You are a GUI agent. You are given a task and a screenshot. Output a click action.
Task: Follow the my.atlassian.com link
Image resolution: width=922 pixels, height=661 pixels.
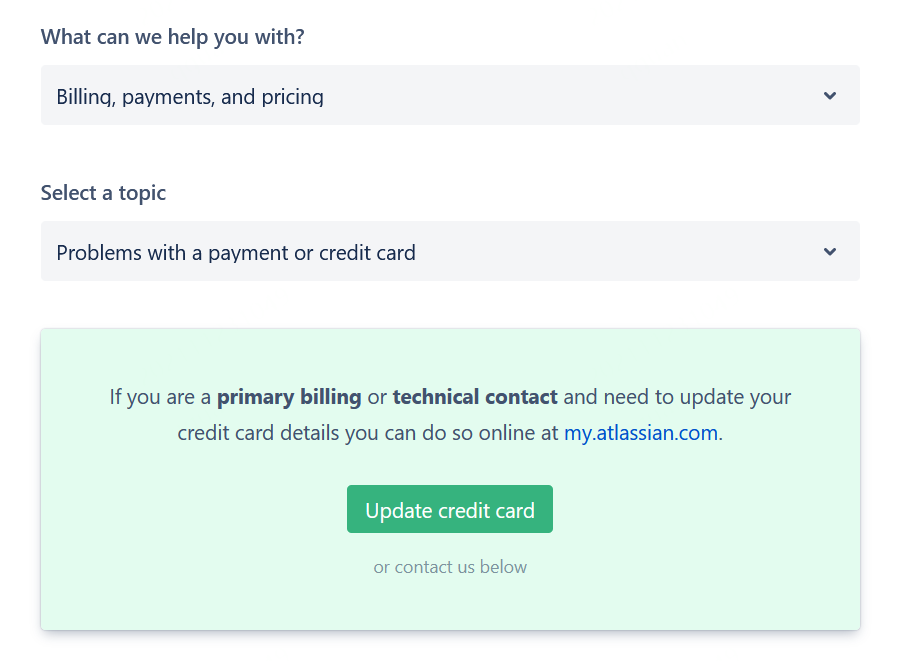point(641,433)
